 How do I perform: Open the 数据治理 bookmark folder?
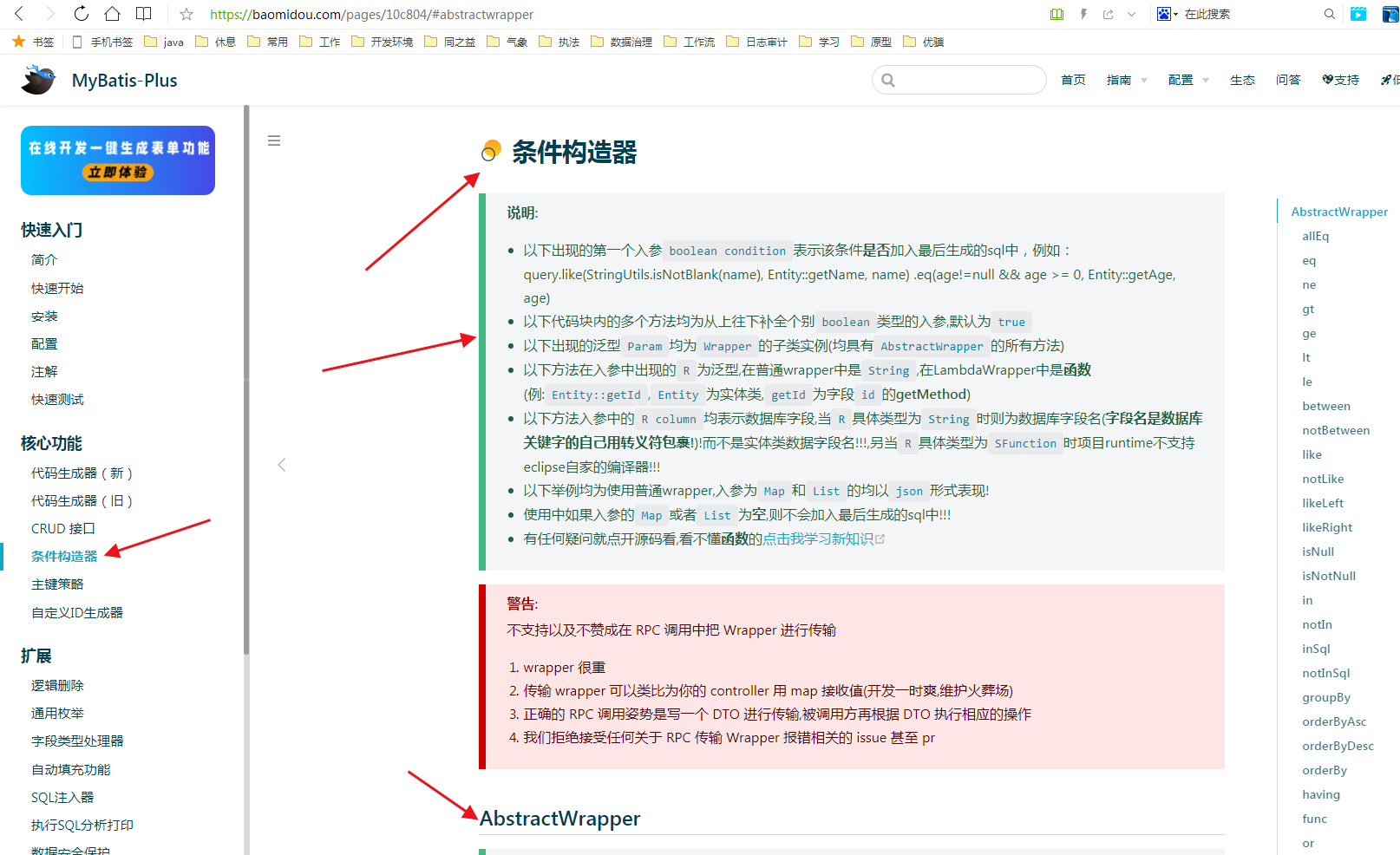(x=622, y=42)
